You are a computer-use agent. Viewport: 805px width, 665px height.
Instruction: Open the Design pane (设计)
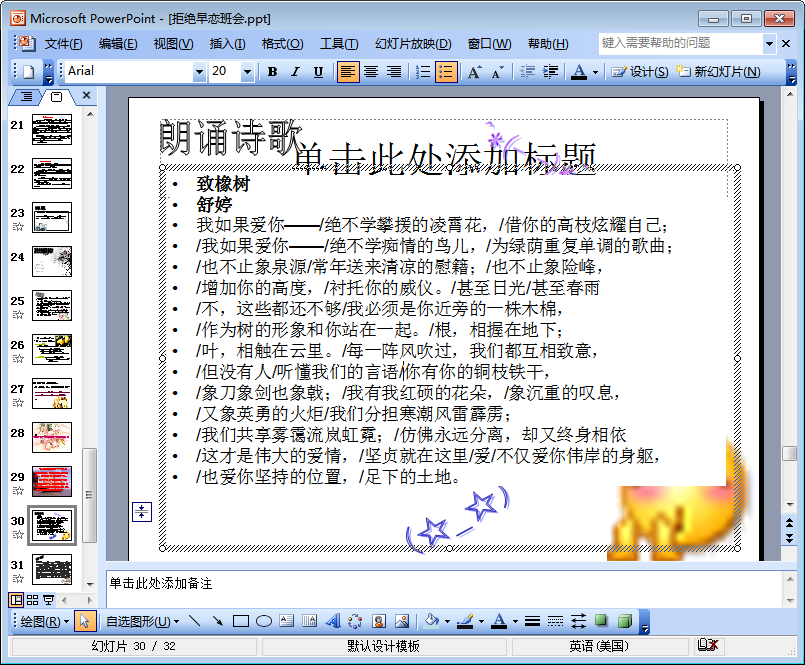pos(640,72)
